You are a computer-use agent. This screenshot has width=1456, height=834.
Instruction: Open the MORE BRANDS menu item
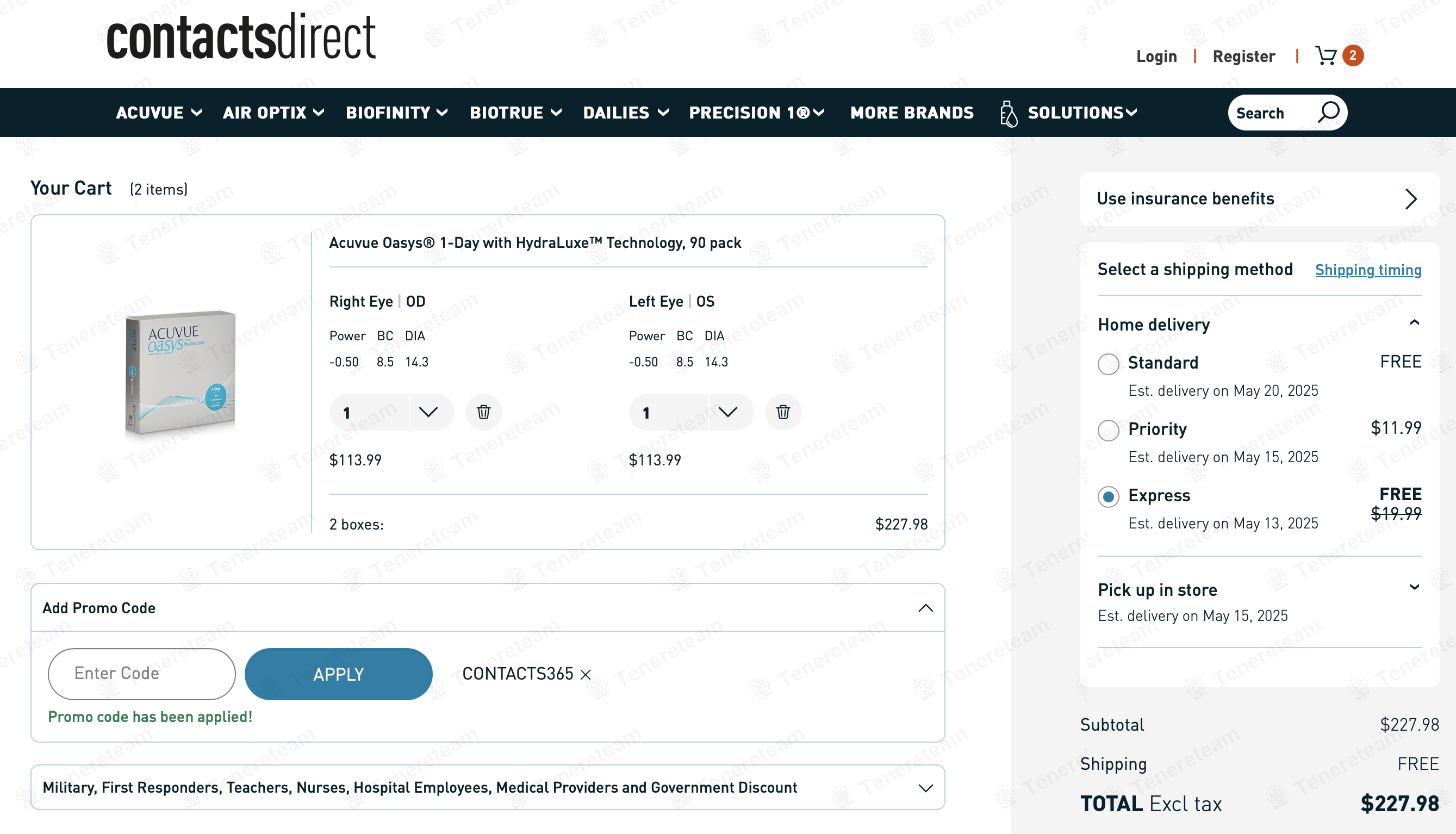(x=912, y=113)
